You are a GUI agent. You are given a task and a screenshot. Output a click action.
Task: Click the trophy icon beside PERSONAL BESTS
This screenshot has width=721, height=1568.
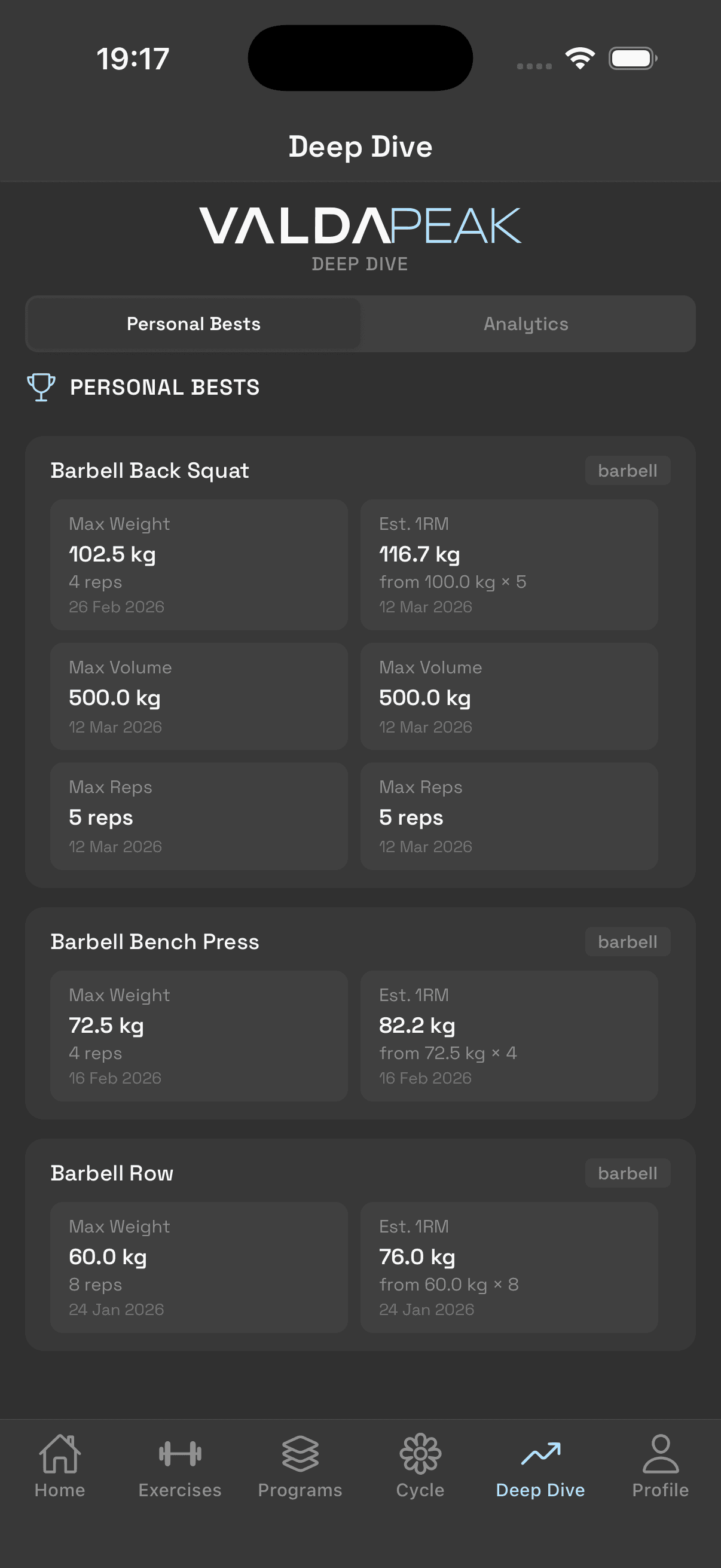40,387
